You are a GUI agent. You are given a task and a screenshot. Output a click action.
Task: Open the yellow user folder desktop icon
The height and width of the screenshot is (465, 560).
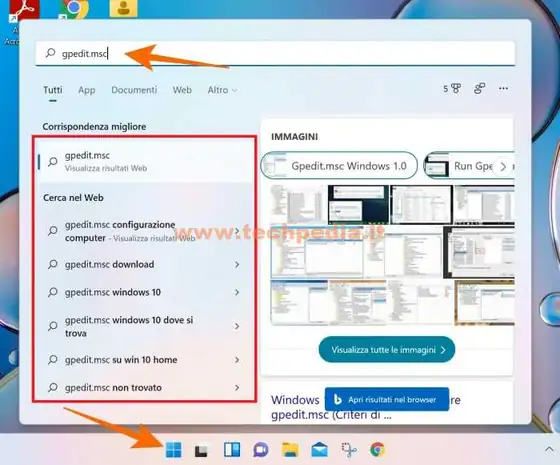tap(123, 8)
